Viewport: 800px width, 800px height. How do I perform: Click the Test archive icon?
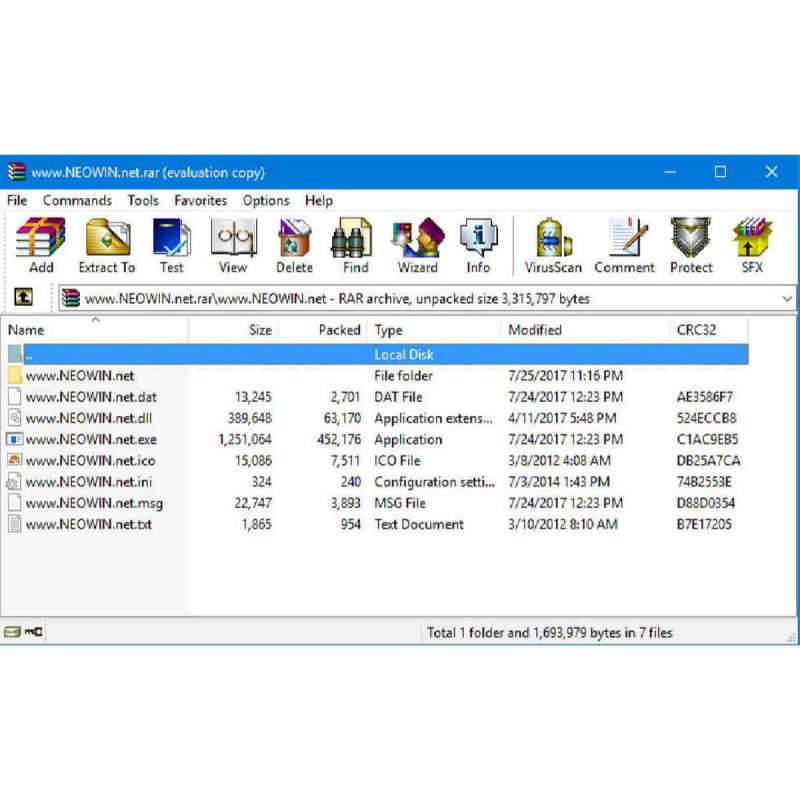(172, 240)
